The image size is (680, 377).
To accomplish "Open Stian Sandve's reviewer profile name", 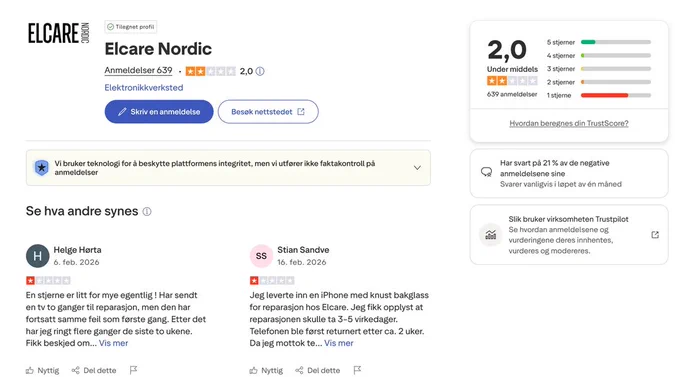I will coord(303,250).
